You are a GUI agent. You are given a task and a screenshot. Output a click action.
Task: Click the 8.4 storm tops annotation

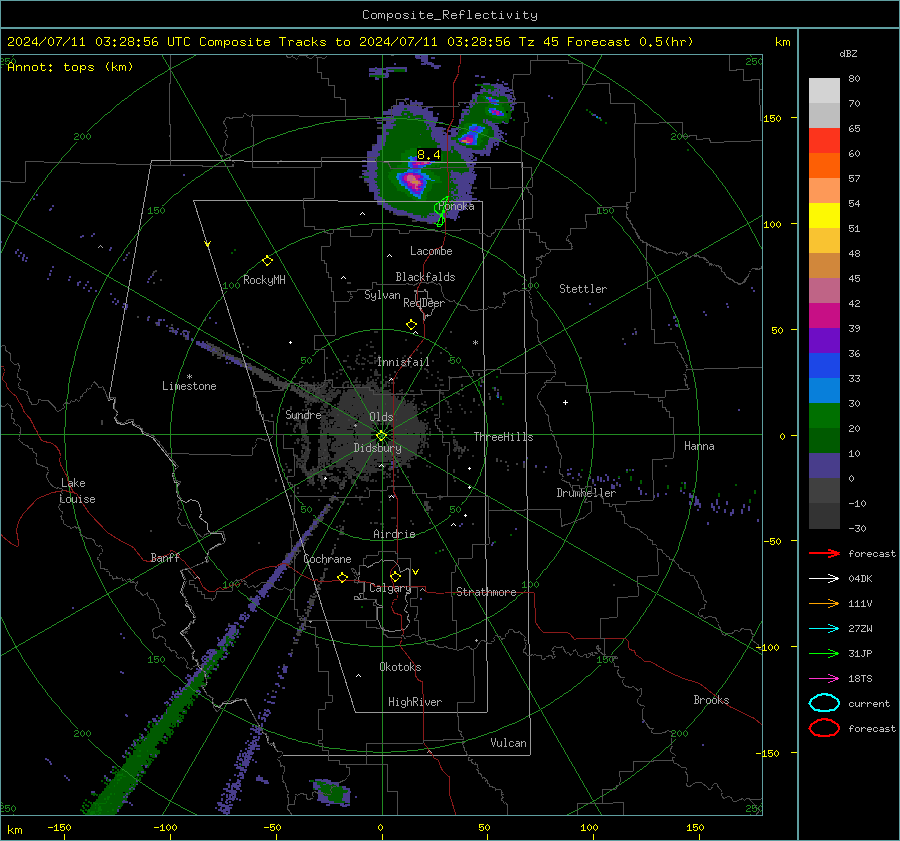(428, 154)
